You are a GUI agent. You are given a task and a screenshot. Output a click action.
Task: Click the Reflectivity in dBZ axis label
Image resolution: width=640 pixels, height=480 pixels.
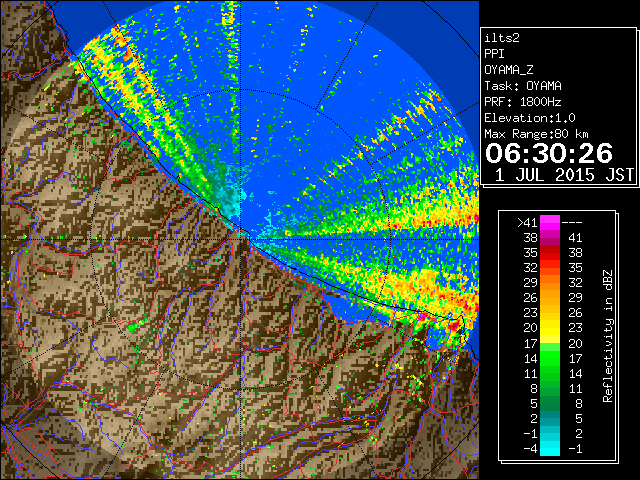608,336
